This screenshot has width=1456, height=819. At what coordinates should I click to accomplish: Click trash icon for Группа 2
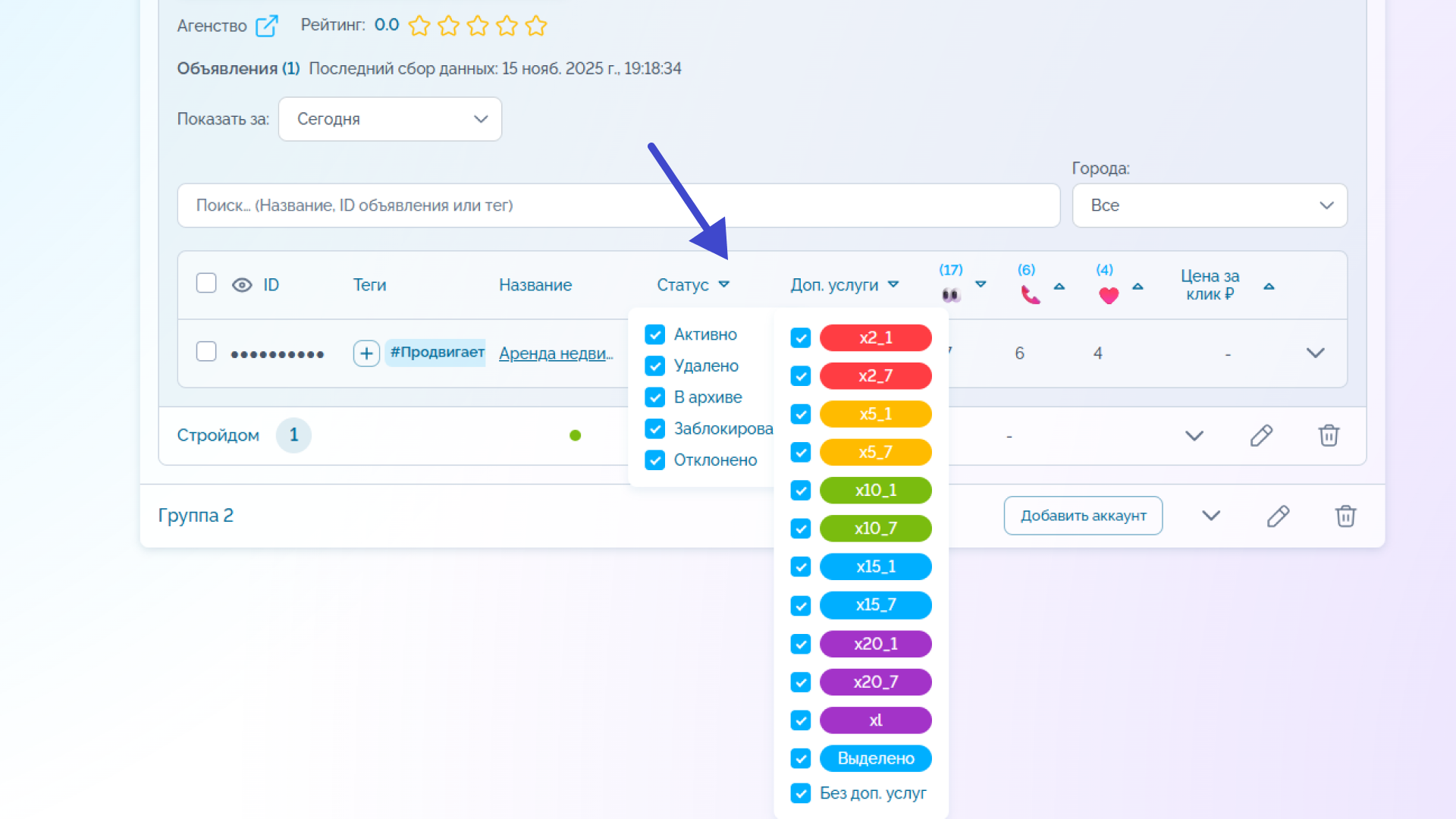tap(1345, 516)
